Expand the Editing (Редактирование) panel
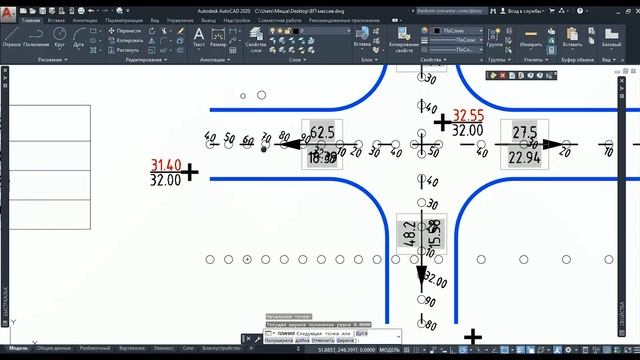 (146, 60)
